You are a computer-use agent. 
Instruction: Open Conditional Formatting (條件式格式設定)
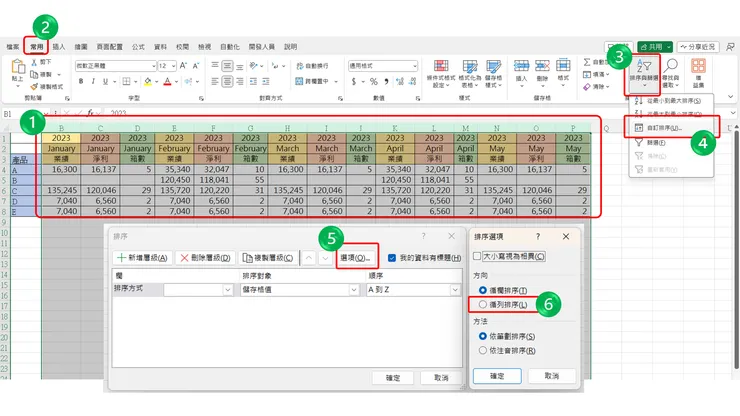[441, 74]
